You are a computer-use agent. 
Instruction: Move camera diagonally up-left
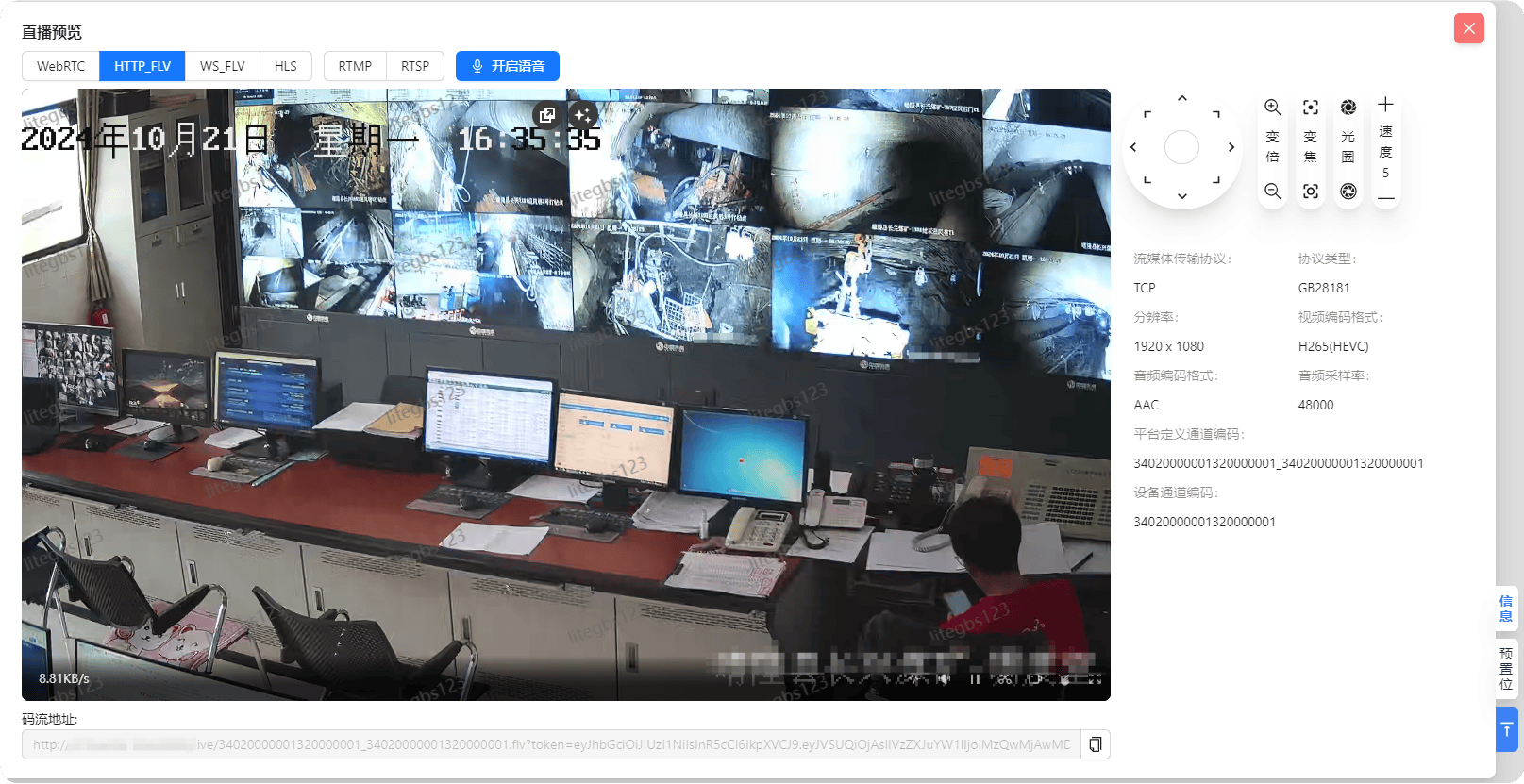1147,113
